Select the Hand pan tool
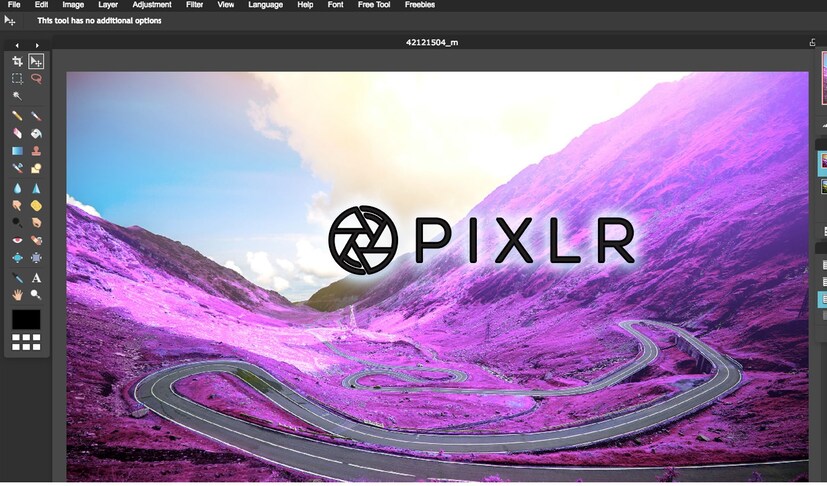This screenshot has height=486, width=827. pyautogui.click(x=17, y=295)
